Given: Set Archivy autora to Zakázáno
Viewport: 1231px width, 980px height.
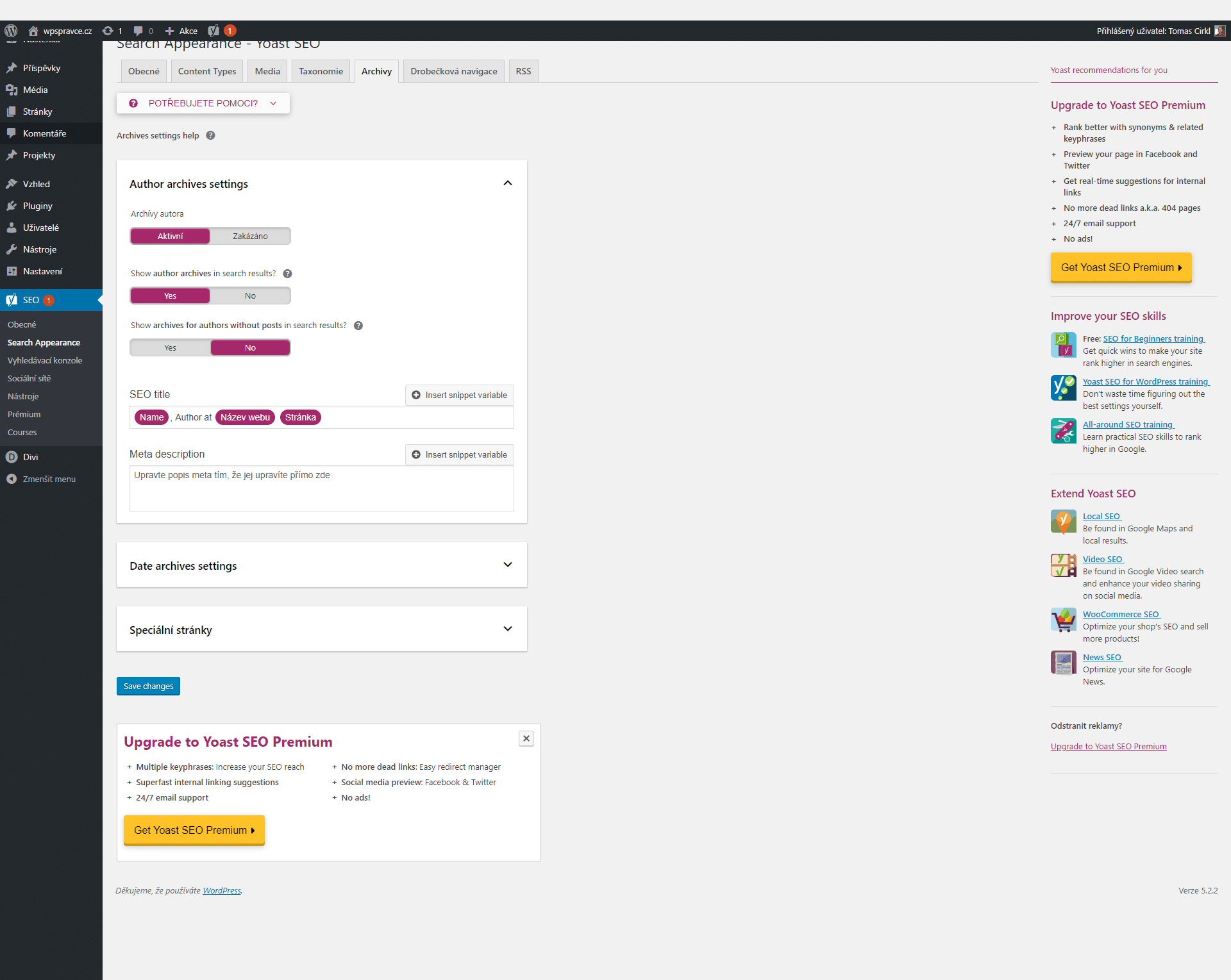Looking at the screenshot, I should tap(250, 236).
